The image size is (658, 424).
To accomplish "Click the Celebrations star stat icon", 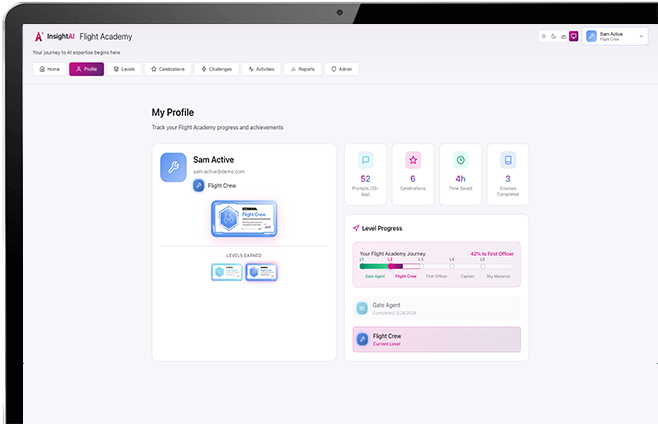I will pos(412,159).
